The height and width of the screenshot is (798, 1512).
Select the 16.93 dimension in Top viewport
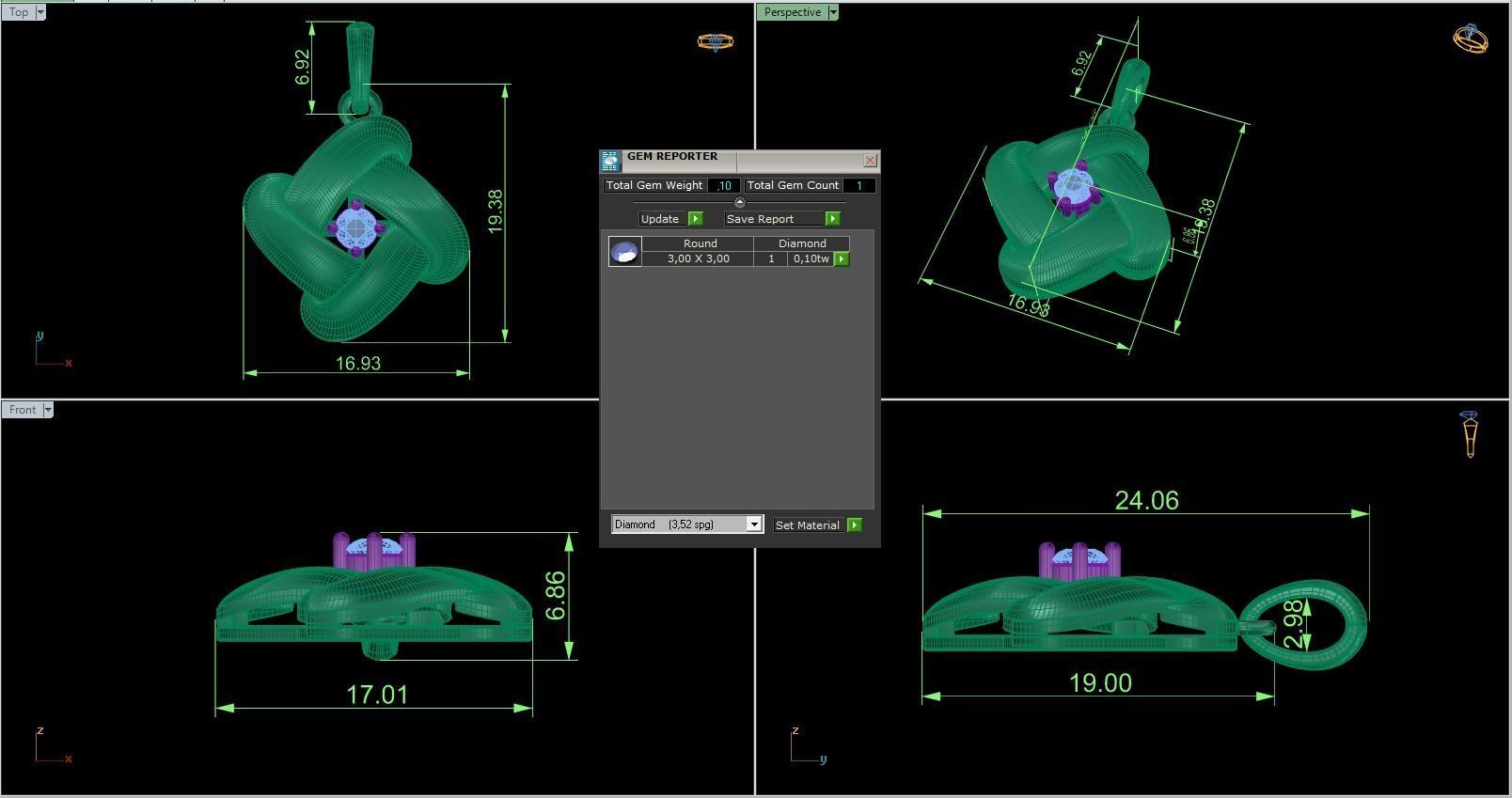pyautogui.click(x=357, y=363)
